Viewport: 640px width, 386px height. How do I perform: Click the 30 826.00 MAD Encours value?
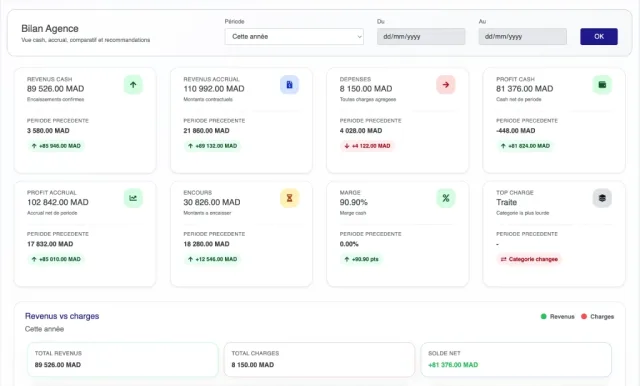click(x=212, y=202)
